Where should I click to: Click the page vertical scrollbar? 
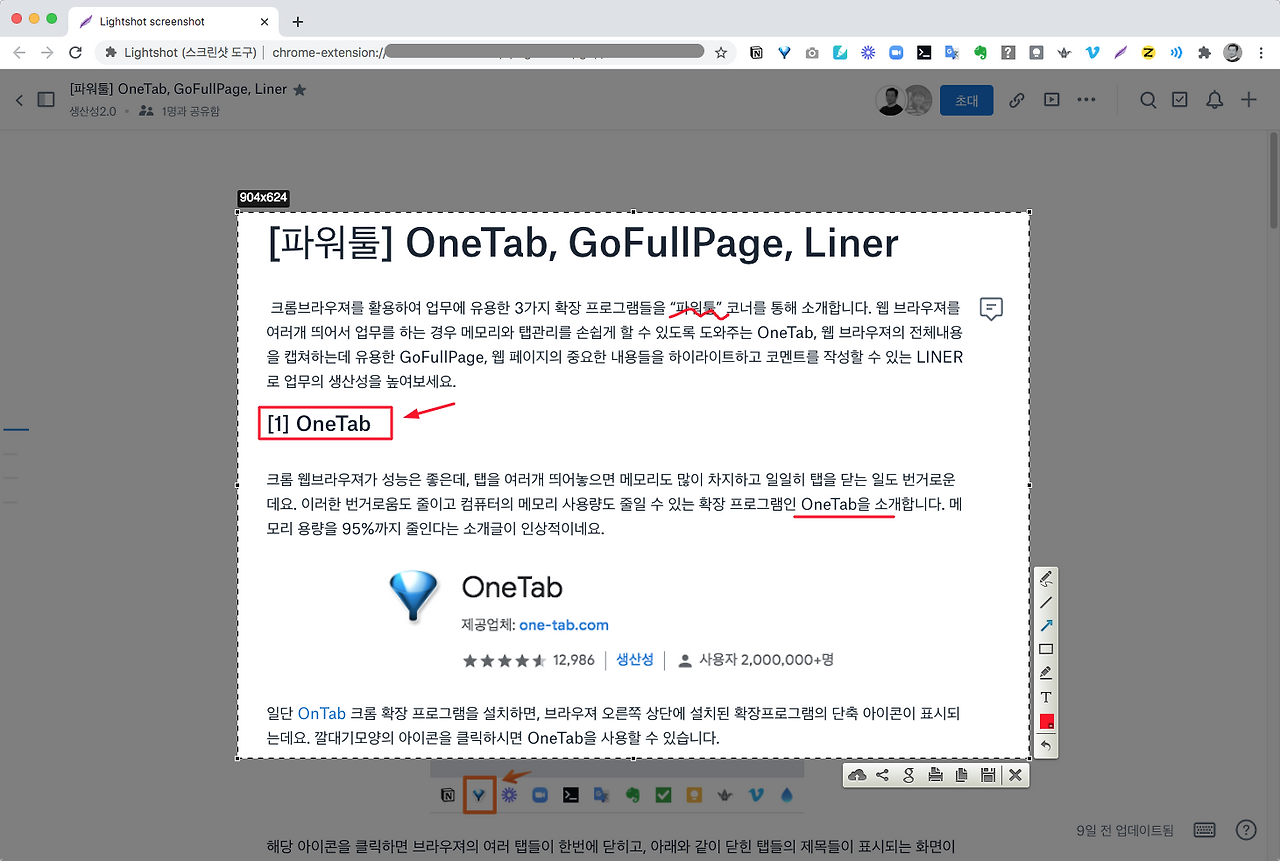[x=1273, y=180]
